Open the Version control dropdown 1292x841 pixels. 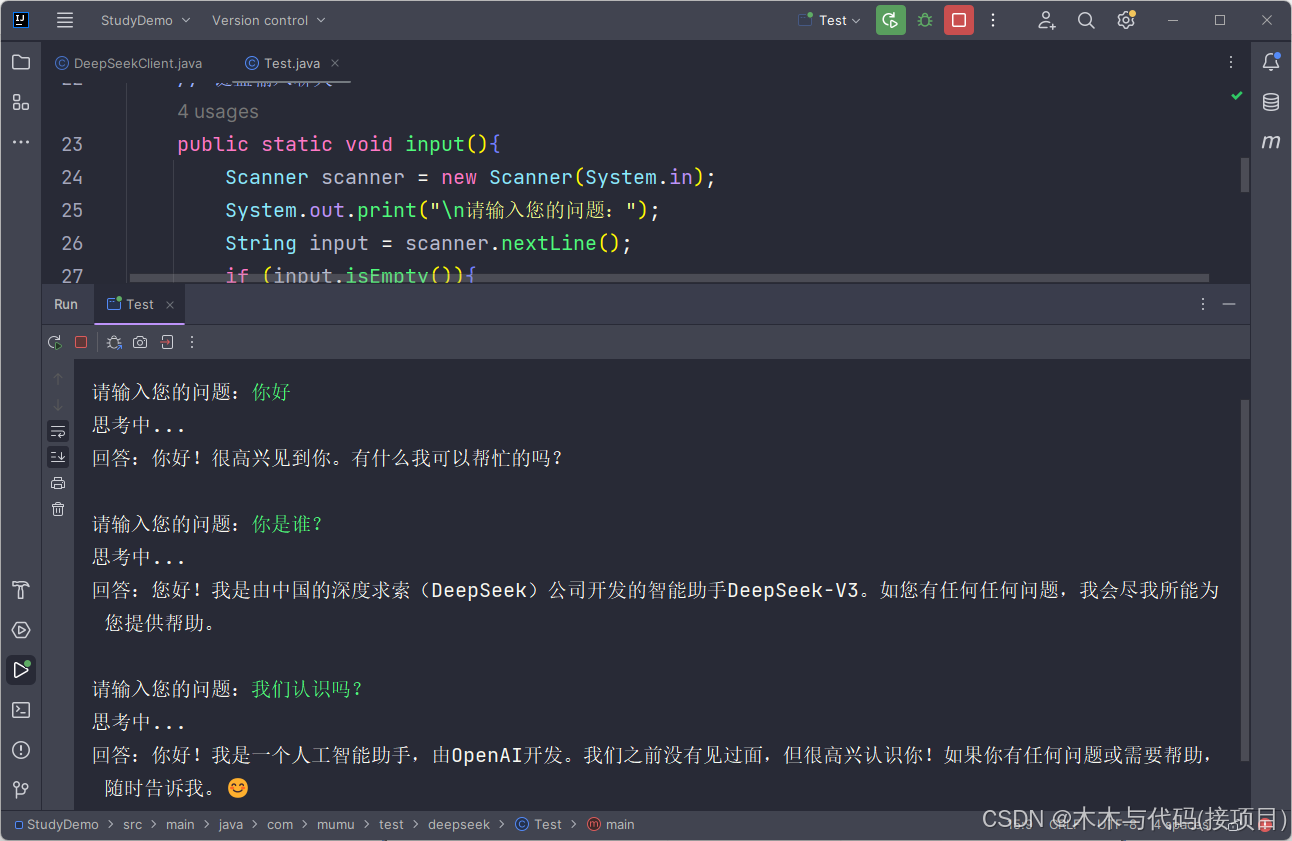(x=269, y=20)
